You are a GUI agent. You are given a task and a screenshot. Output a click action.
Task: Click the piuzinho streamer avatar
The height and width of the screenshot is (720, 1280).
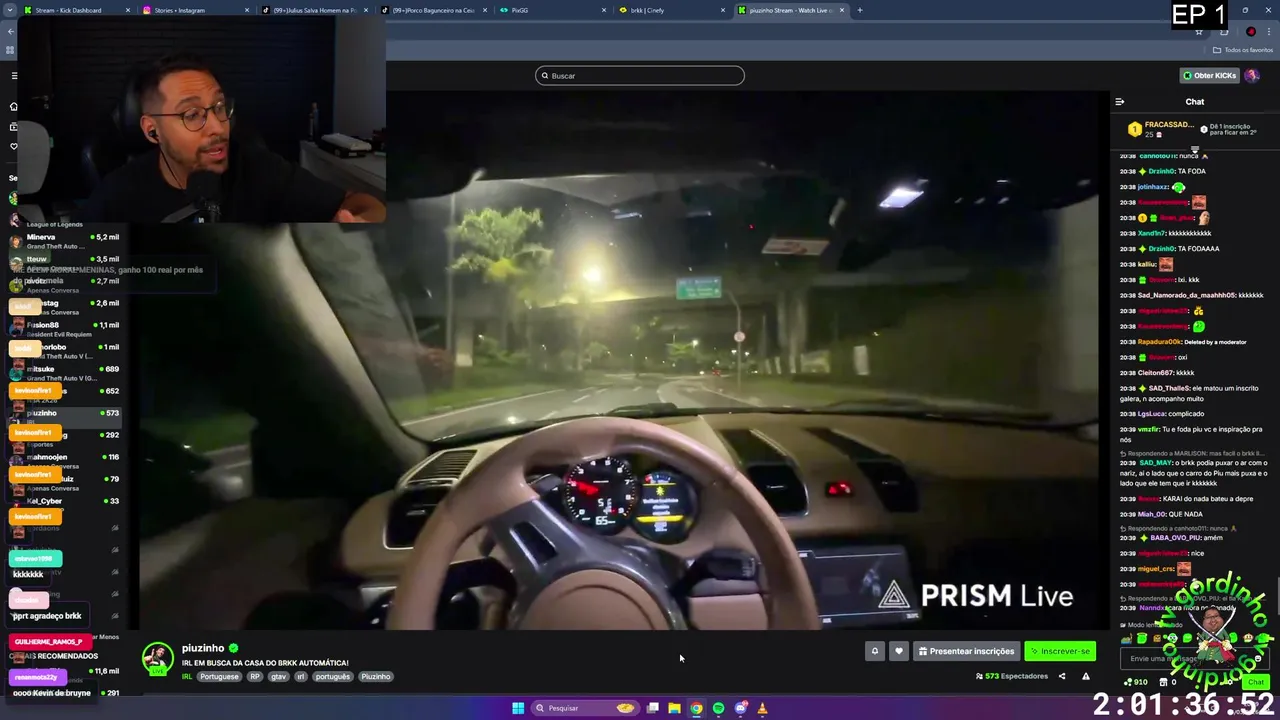[x=157, y=659]
